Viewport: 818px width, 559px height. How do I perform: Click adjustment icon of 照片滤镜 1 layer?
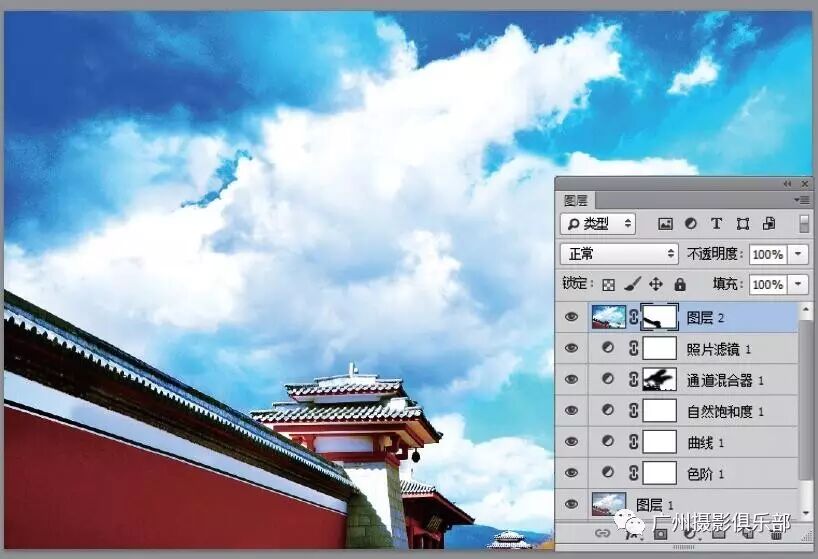click(x=608, y=348)
